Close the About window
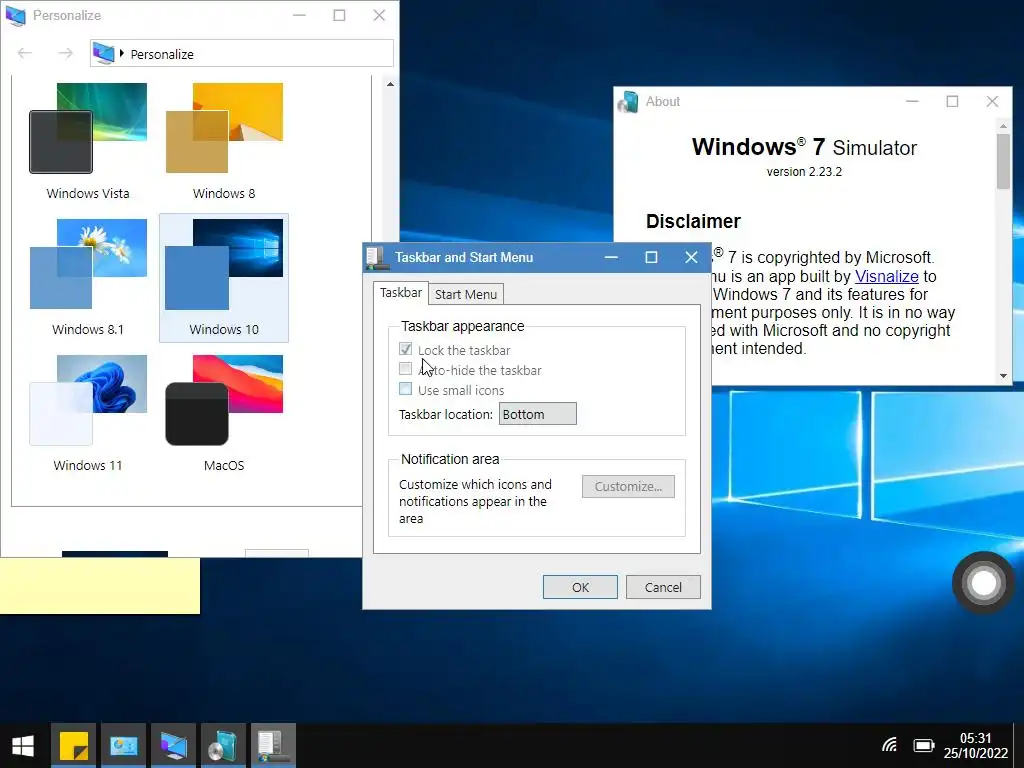 (992, 102)
